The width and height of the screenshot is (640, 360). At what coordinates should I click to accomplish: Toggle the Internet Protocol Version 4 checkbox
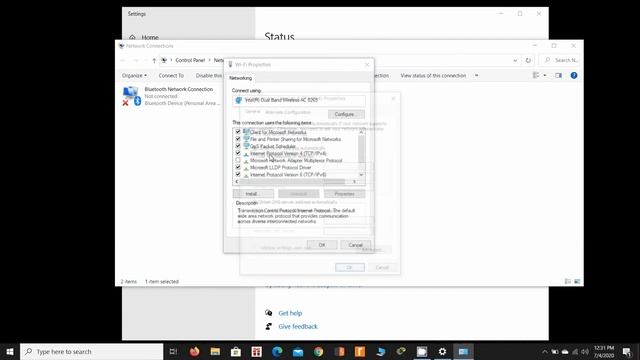[x=238, y=153]
